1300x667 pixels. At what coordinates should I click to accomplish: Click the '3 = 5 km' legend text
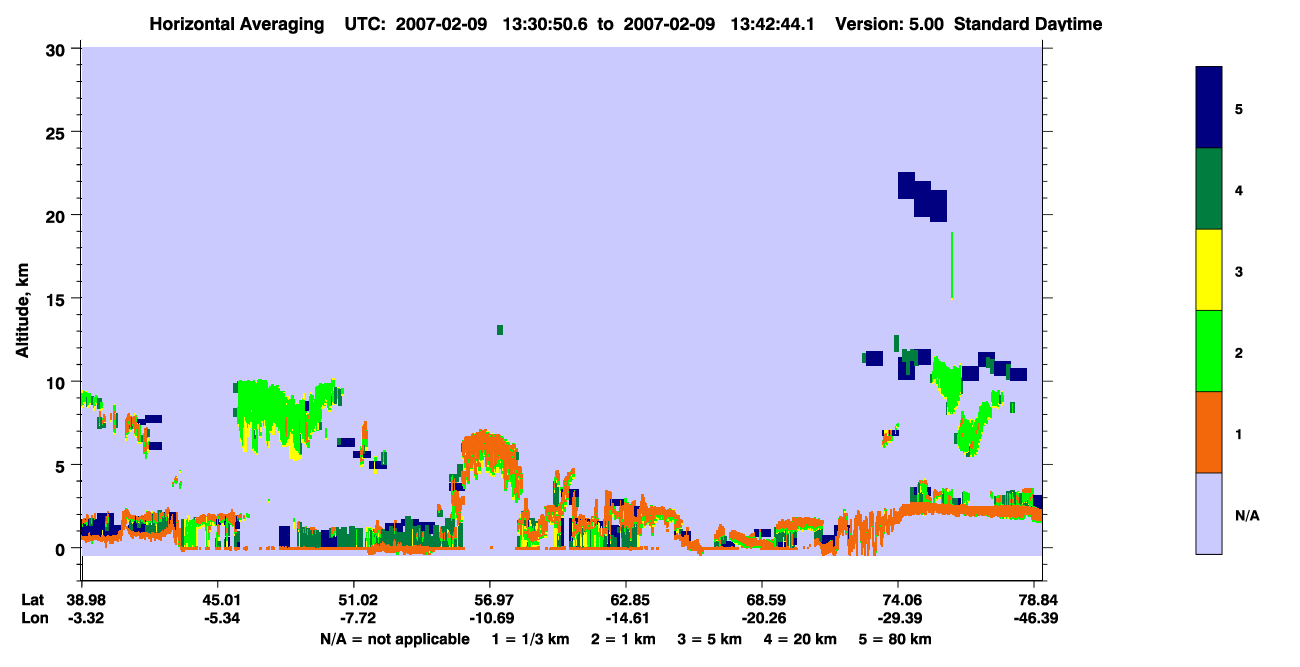(x=710, y=639)
